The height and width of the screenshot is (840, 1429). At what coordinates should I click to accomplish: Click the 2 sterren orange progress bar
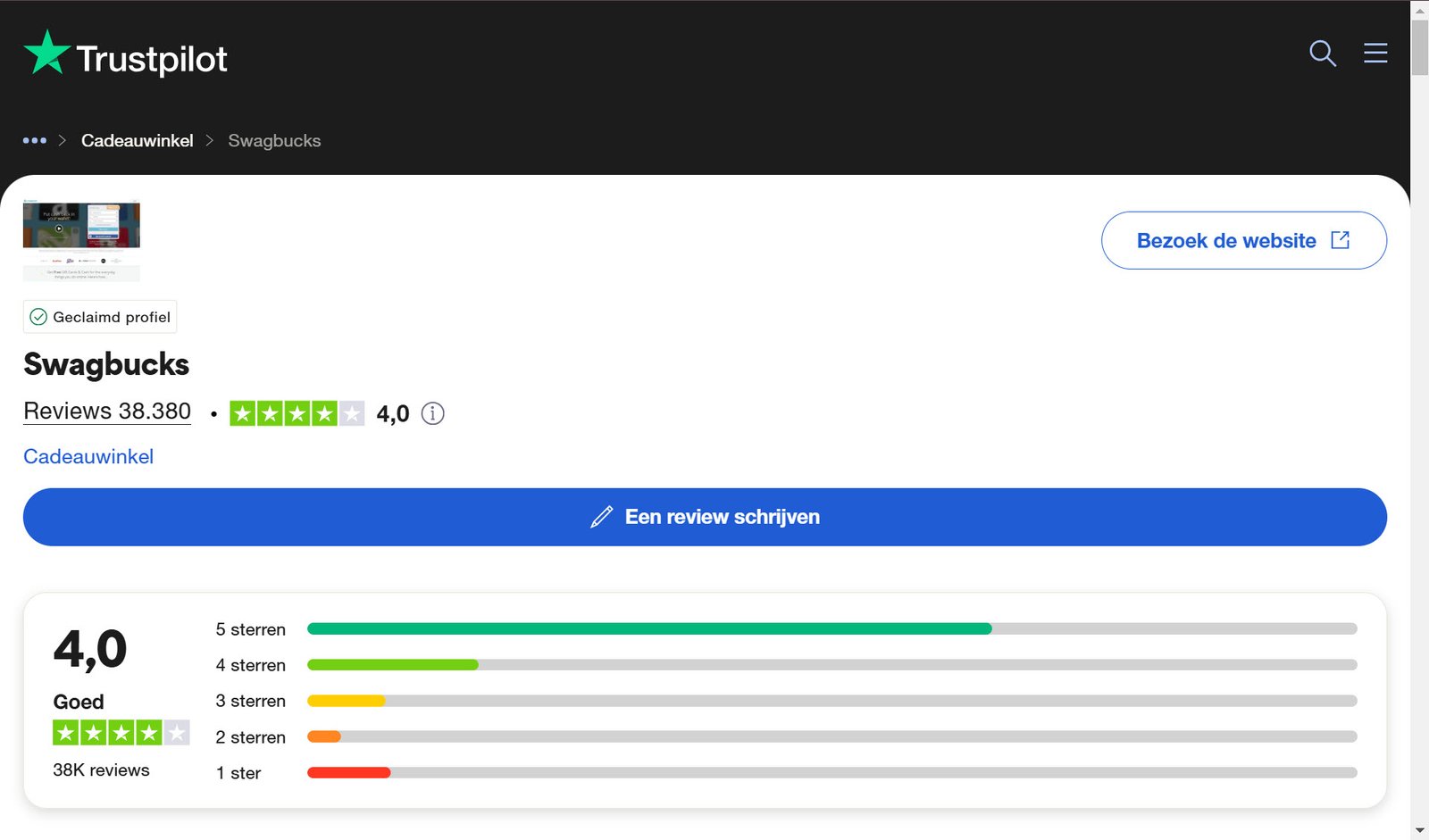(323, 736)
